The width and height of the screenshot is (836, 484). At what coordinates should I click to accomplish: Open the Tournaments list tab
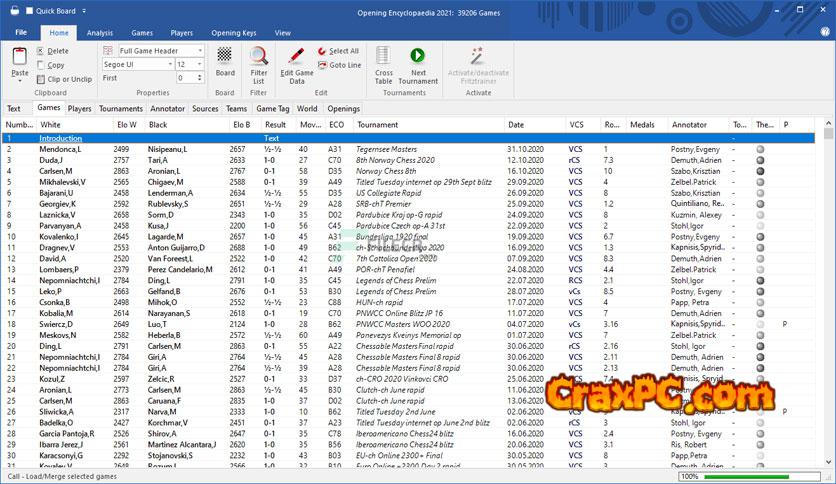120,108
